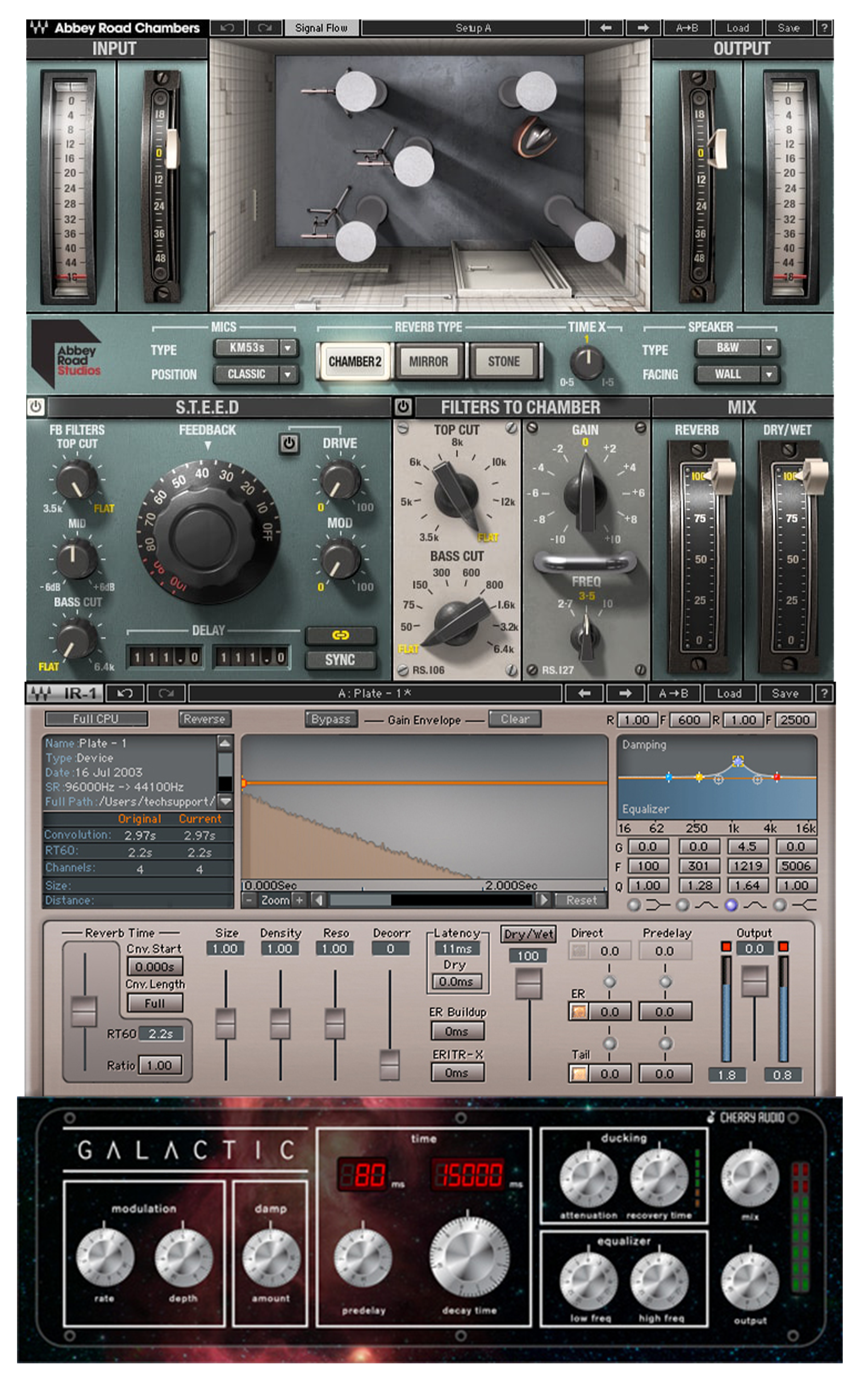Open mic TYPE dropdown KM53s

point(255,347)
